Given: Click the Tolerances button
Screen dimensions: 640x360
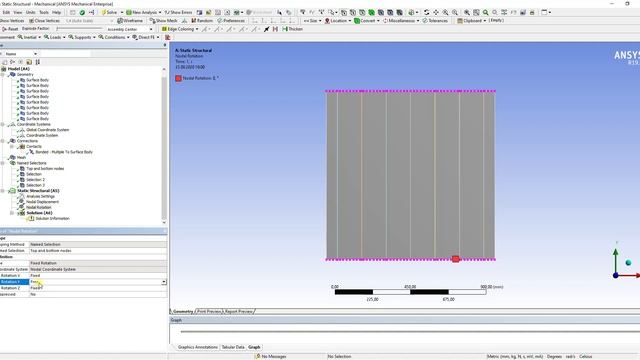Looking at the screenshot, I should tap(435, 20).
